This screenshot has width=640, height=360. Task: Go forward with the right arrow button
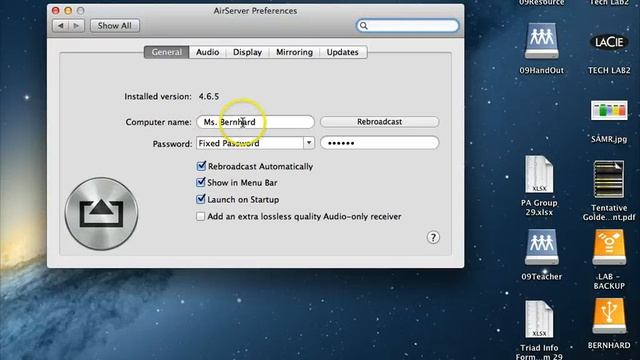[x=76, y=26]
